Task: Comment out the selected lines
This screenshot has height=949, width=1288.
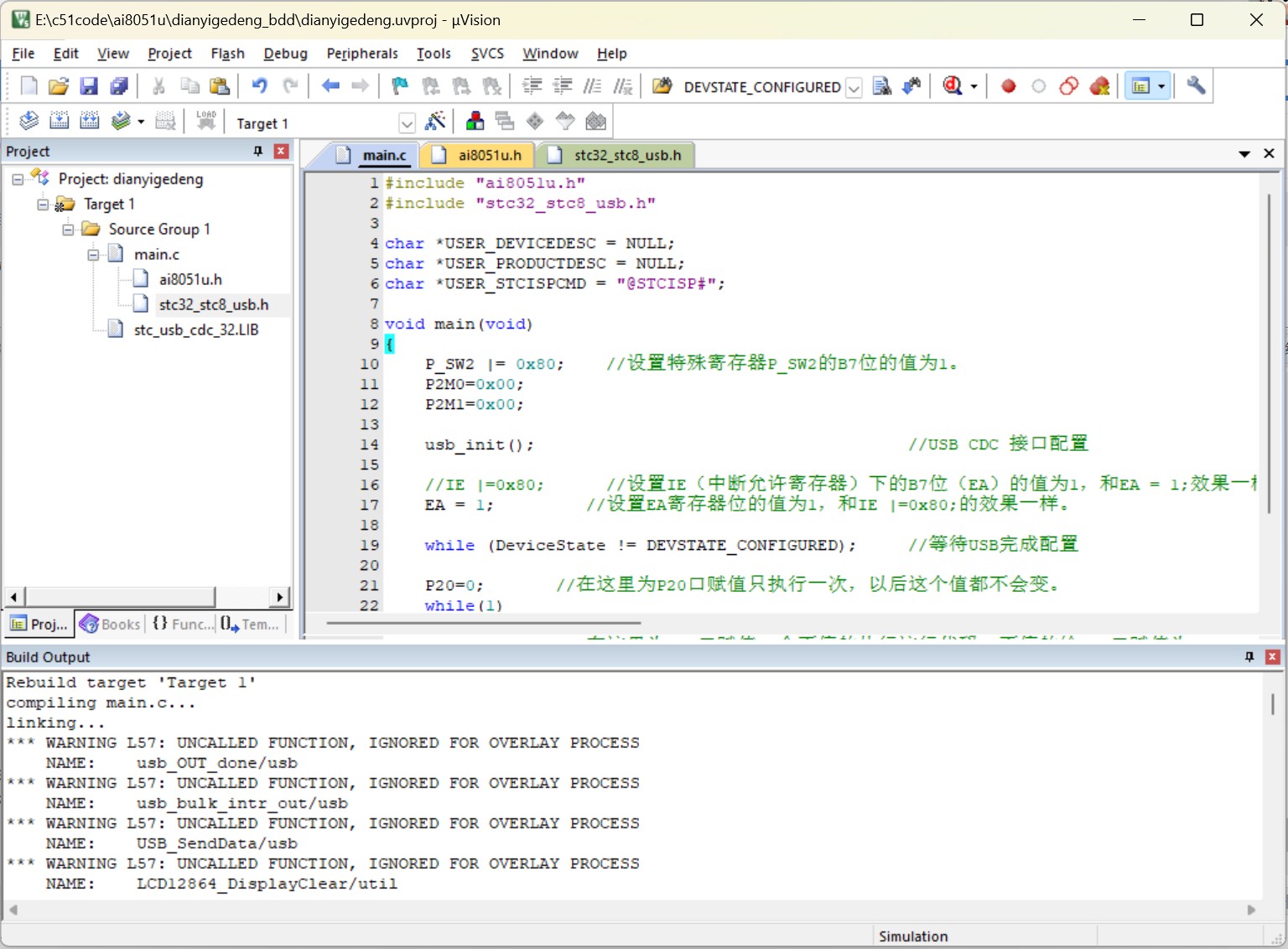Action: [x=592, y=86]
